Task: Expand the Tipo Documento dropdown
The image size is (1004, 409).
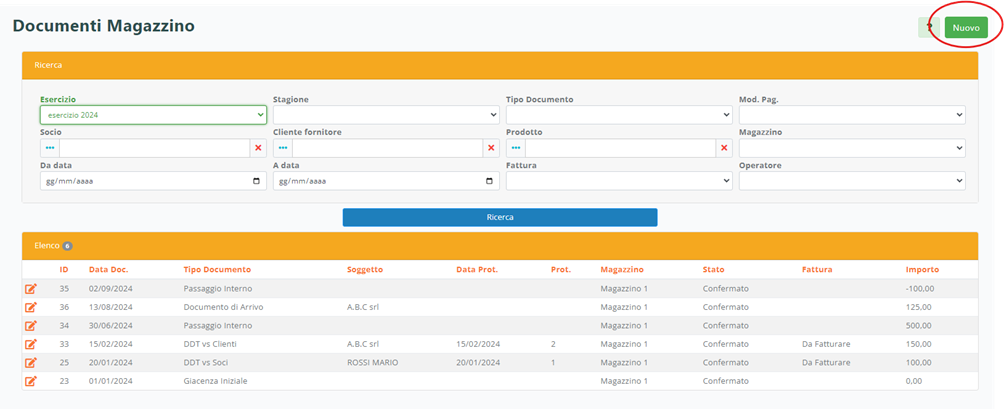Action: coord(619,115)
